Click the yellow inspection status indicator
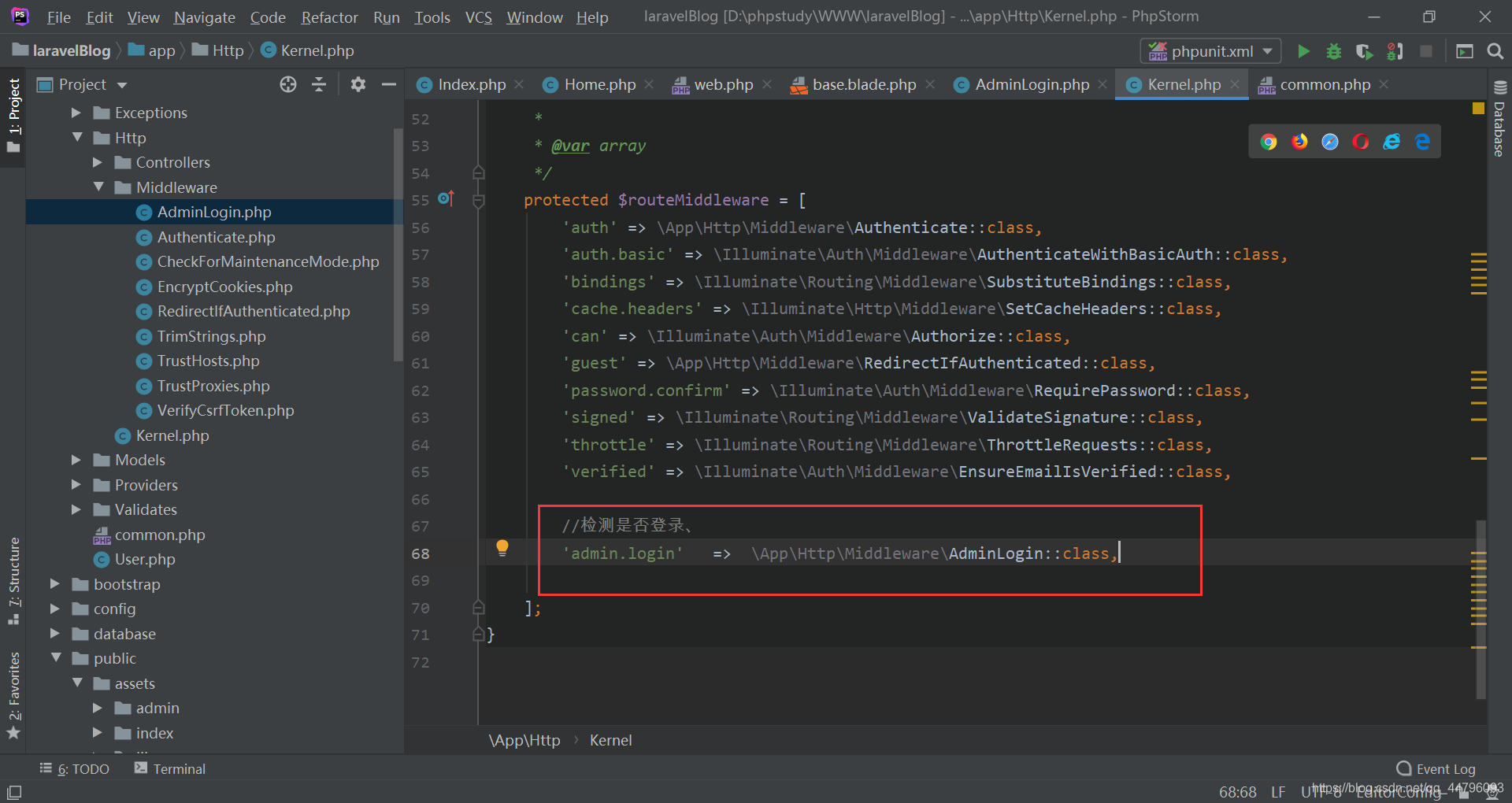 (x=1478, y=109)
